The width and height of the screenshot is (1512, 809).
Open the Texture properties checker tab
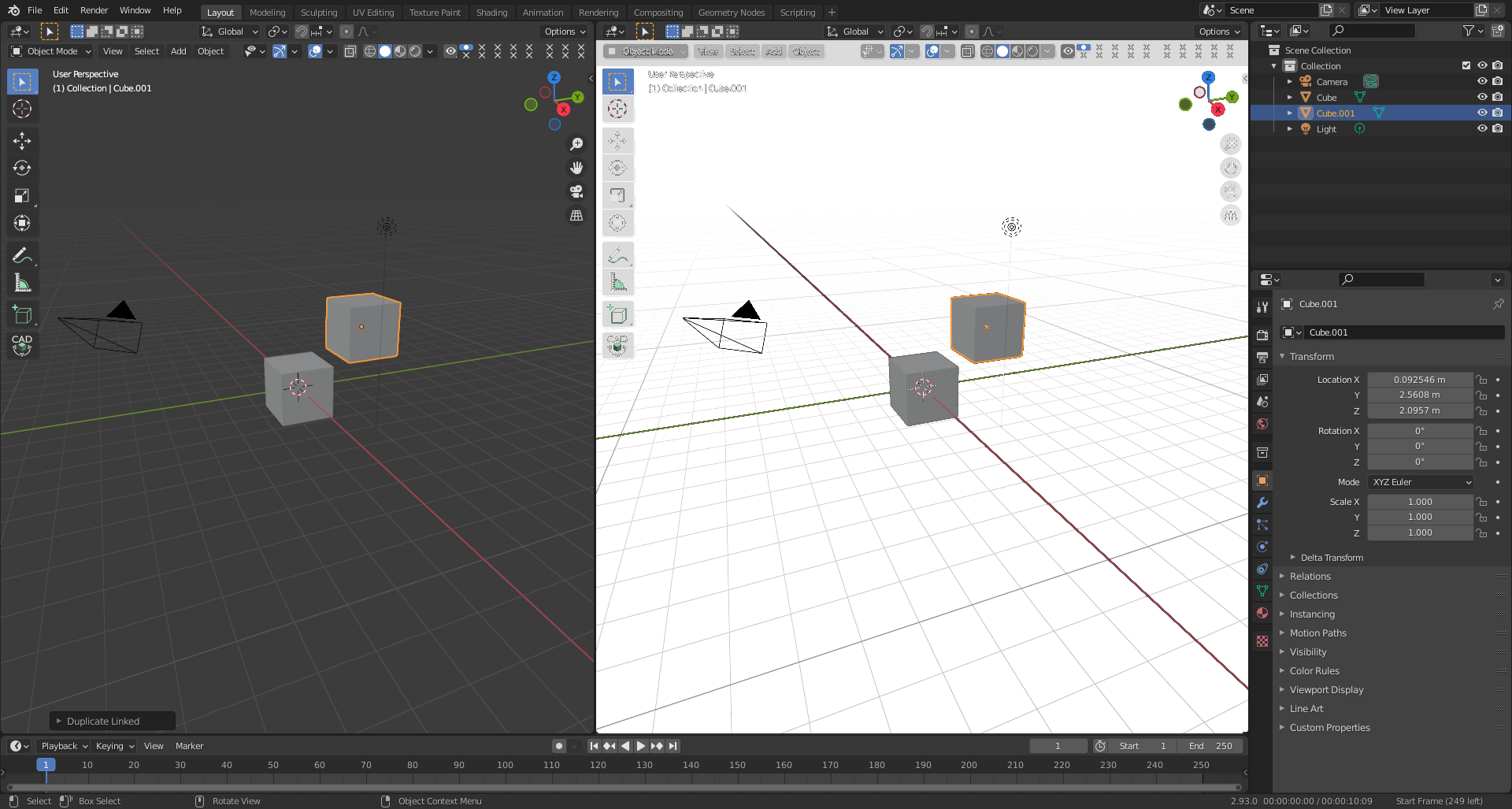pos(1262,641)
